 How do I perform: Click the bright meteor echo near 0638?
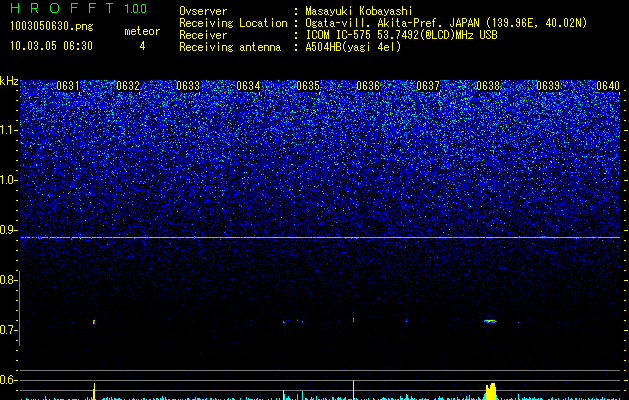pos(490,321)
